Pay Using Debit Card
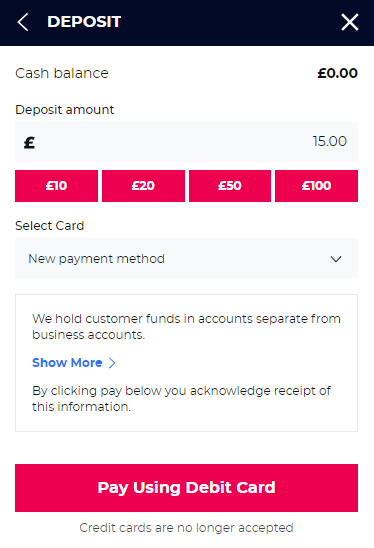This screenshot has width=374, height=548. click(186, 488)
